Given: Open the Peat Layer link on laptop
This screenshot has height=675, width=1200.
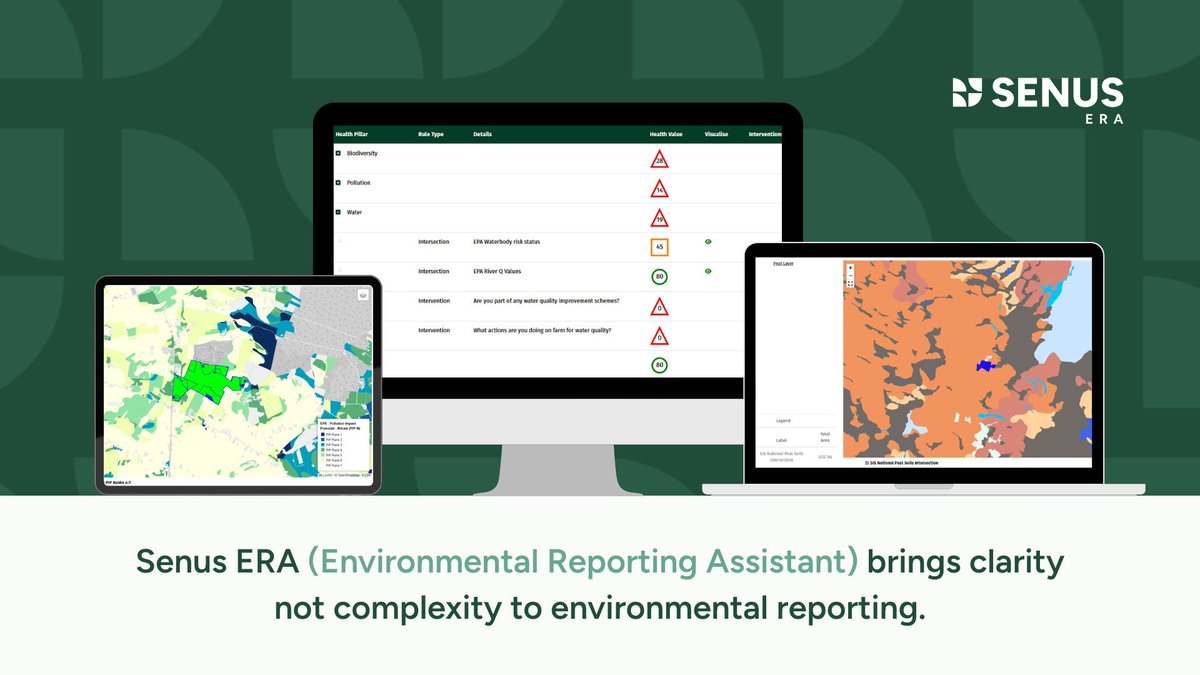Looking at the screenshot, I should pos(783,264).
